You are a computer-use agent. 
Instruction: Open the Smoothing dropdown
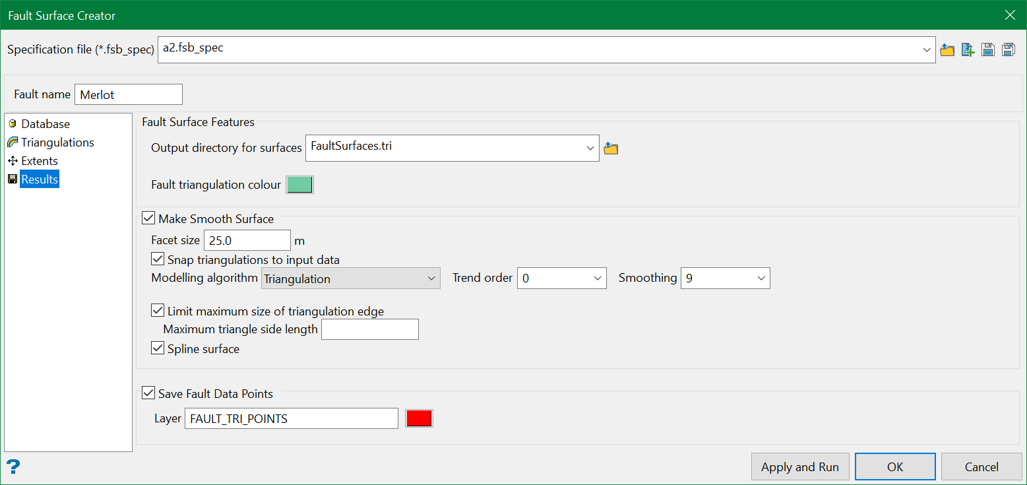tap(761, 279)
